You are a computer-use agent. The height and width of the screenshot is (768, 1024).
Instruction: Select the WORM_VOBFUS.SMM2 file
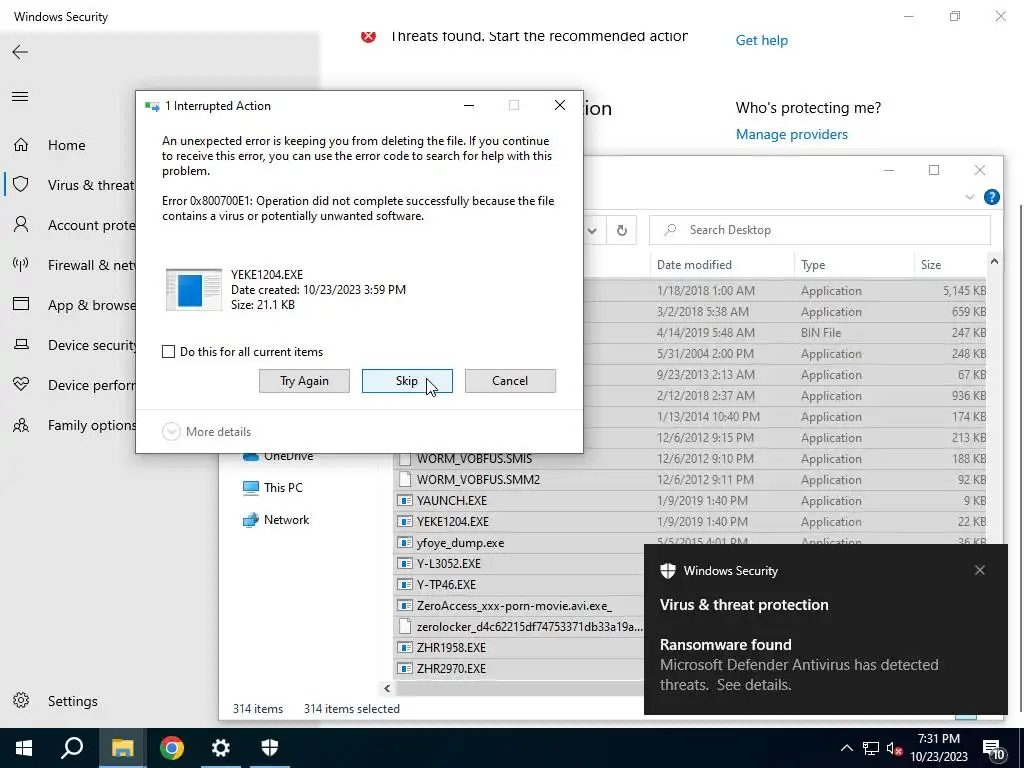[x=478, y=480]
